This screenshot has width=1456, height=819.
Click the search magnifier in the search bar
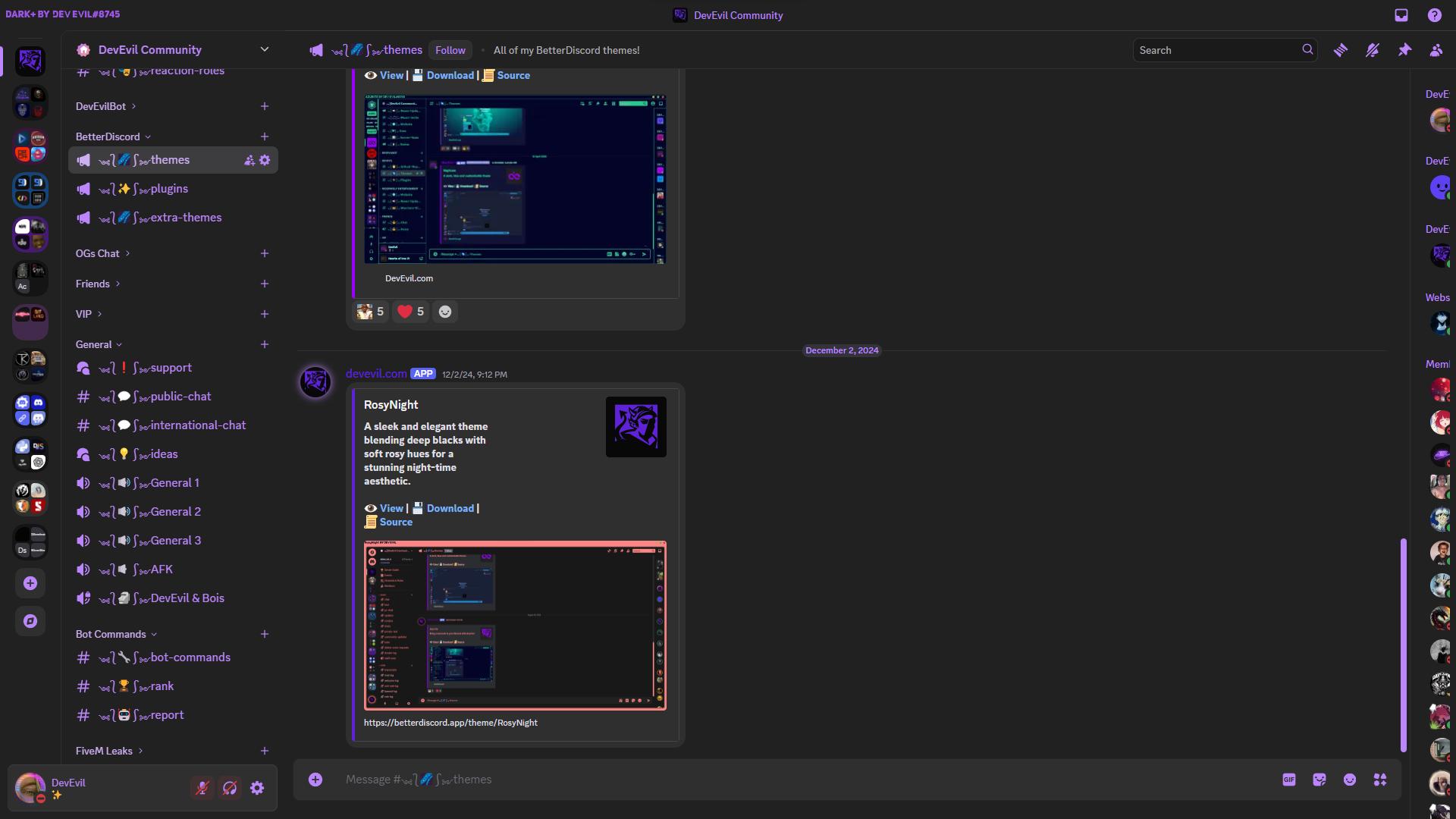[1307, 50]
